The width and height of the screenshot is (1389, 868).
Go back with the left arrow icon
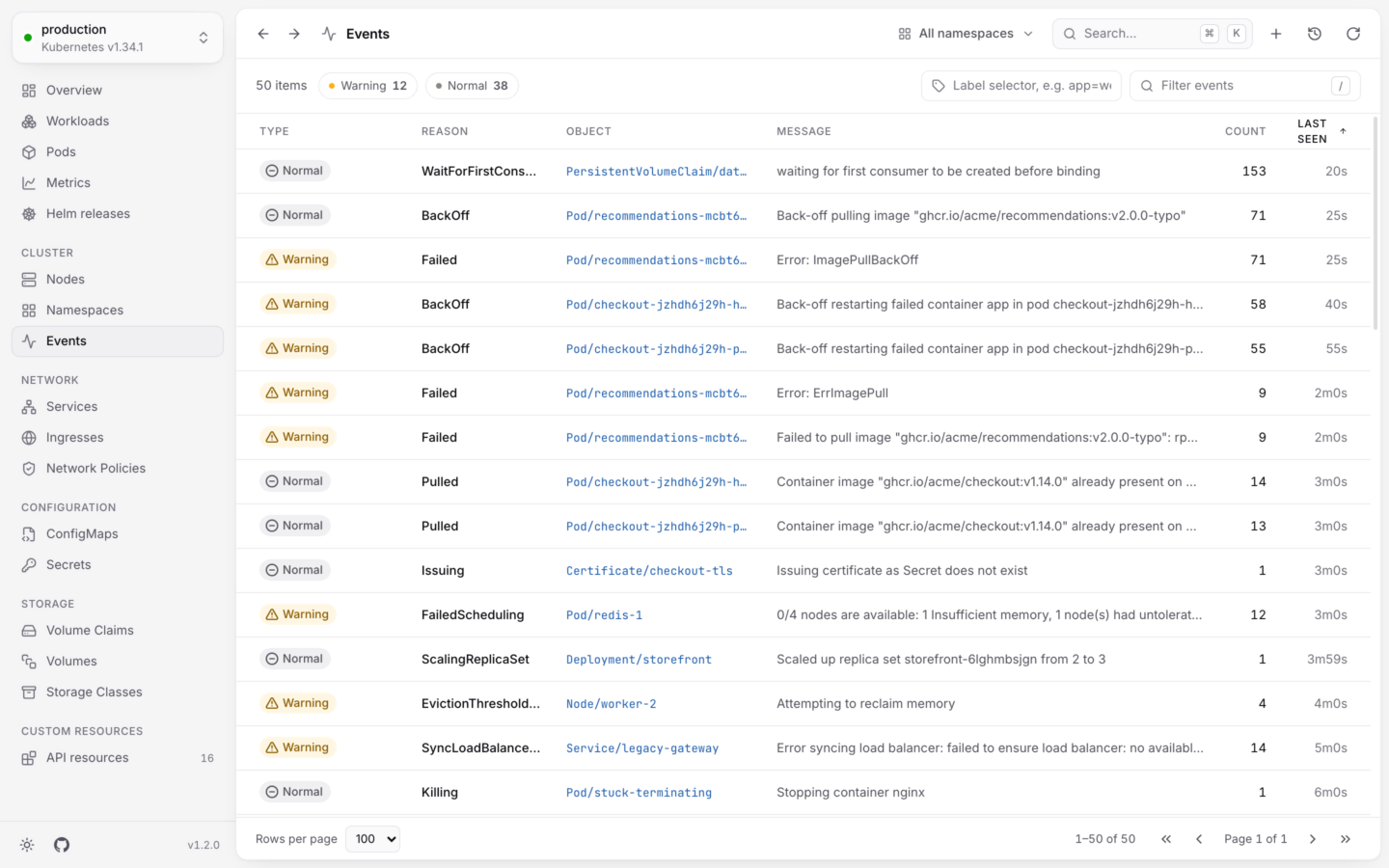(x=263, y=34)
